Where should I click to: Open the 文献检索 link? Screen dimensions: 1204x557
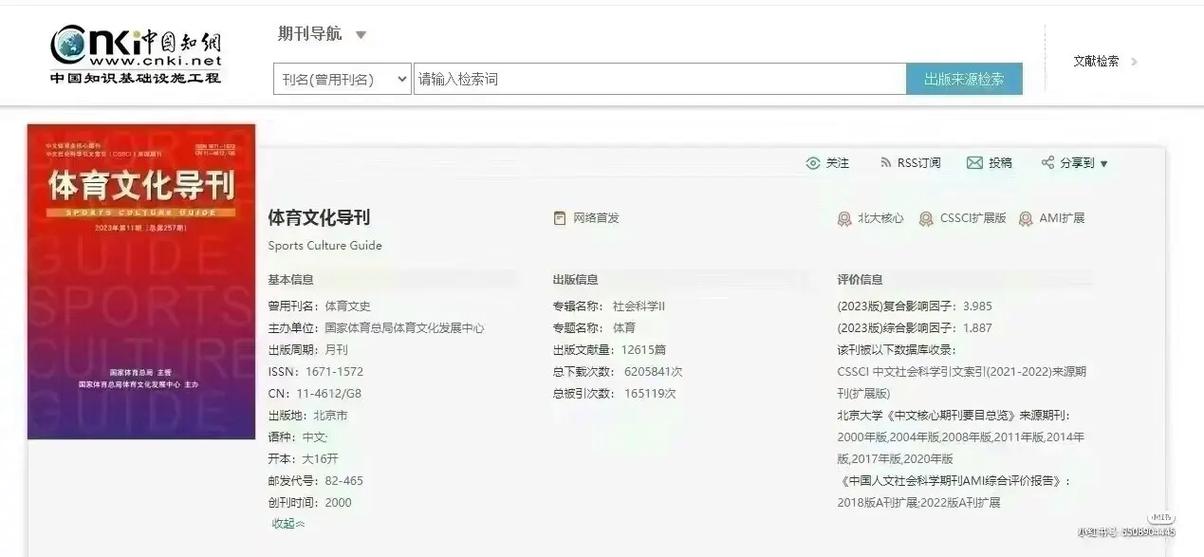1096,61
